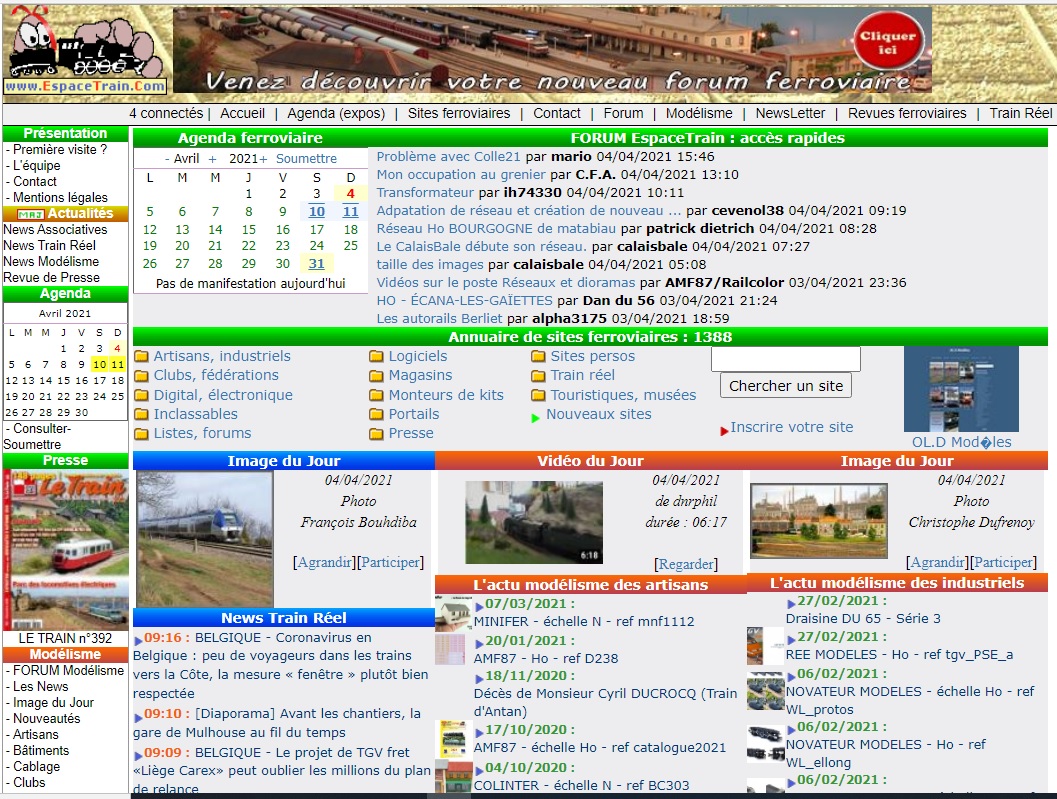Open the Le Train n°392 magazine cover

click(x=65, y=550)
